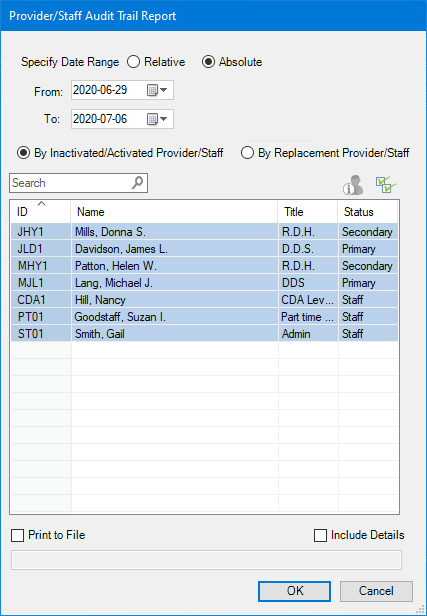Screen dimensions: 427x616
Task: Sort by the Status column header
Action: click(x=368, y=212)
